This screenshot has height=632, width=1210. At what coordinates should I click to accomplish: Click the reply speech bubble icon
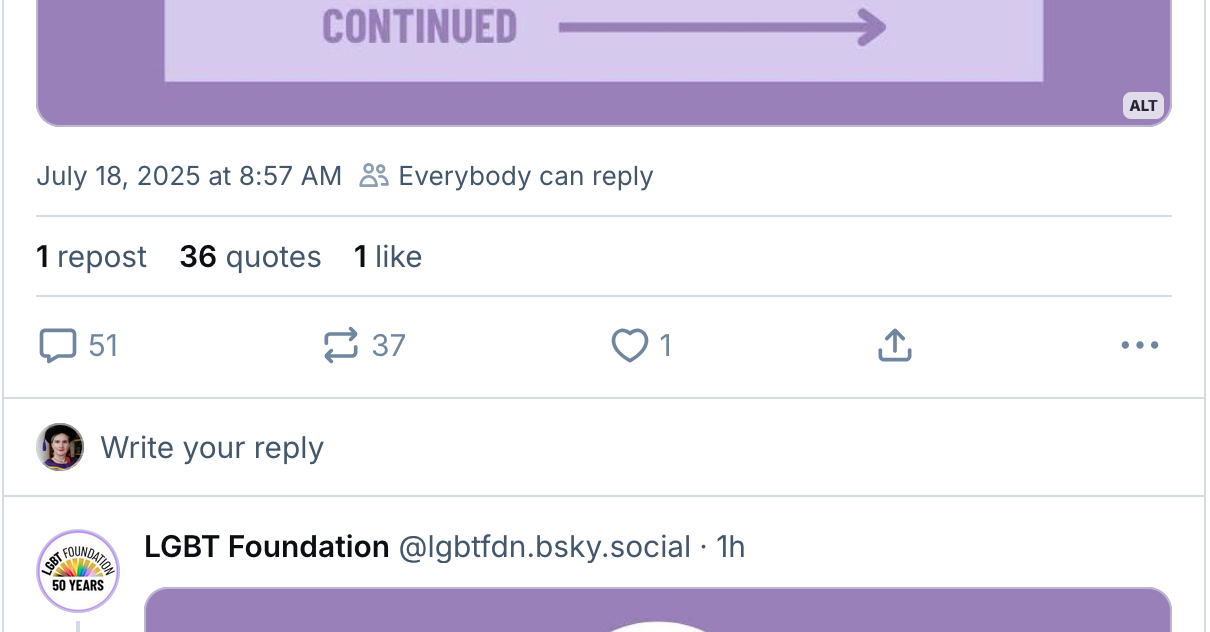point(58,346)
